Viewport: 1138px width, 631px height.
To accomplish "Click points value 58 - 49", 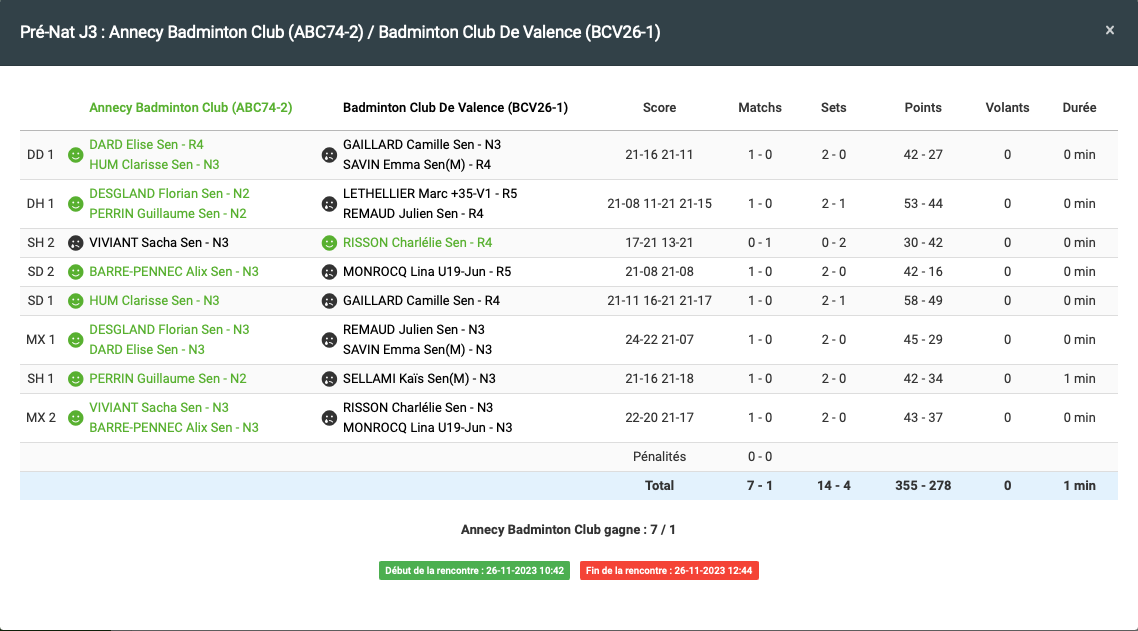I will pyautogui.click(x=922, y=301).
